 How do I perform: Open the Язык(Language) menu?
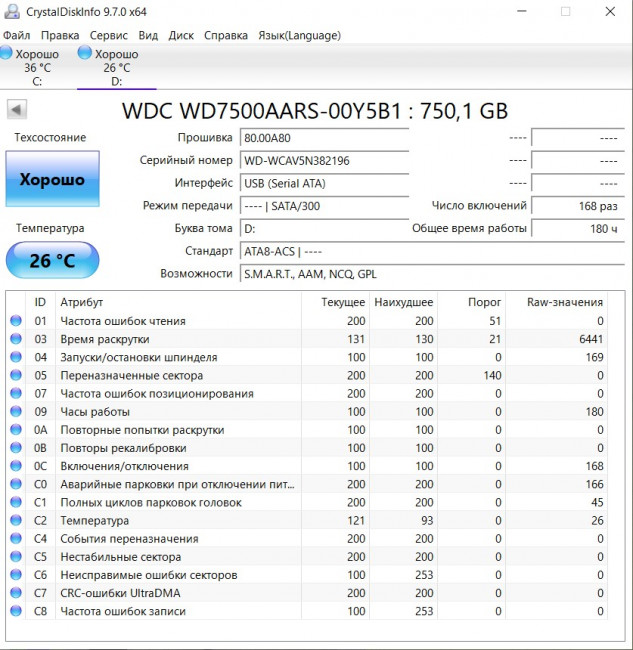point(299,36)
